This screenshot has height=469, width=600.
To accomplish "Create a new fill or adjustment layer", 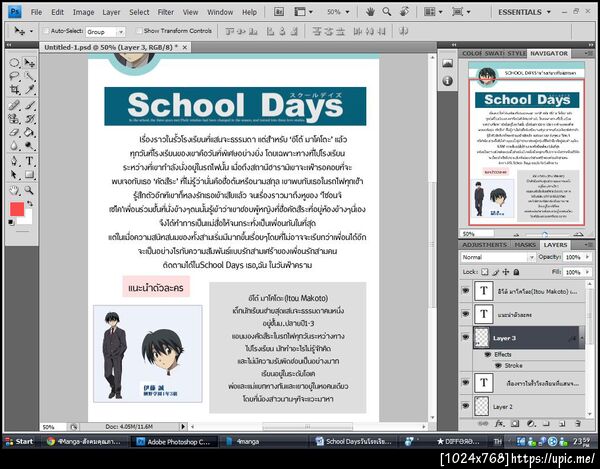I will click(531, 423).
